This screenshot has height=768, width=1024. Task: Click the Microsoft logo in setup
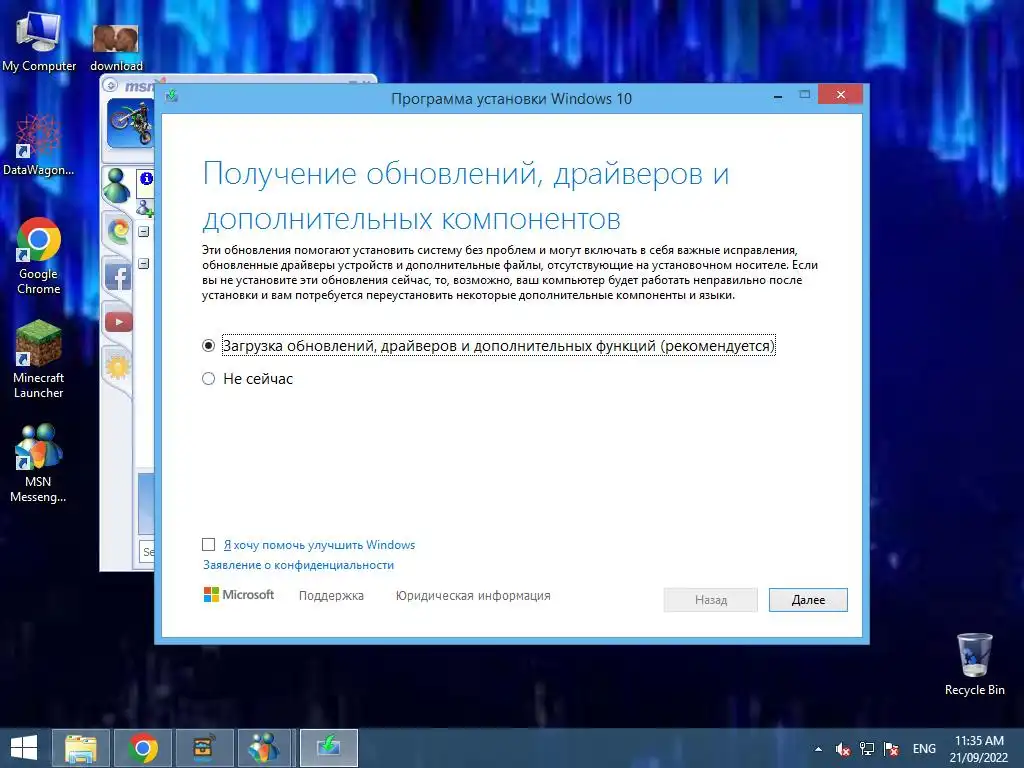click(x=239, y=595)
